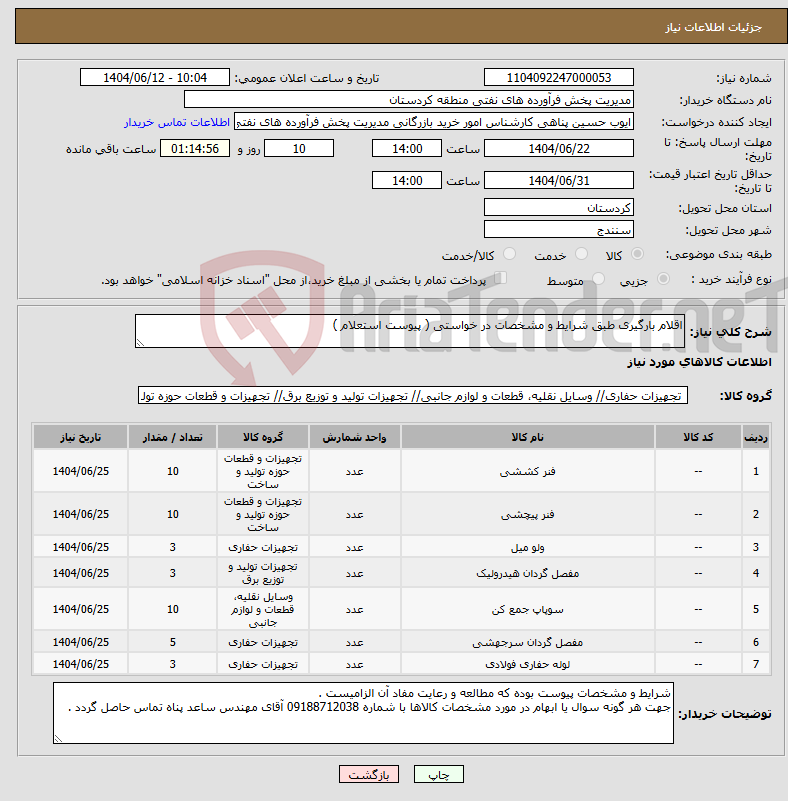The height and width of the screenshot is (801, 788).
Task: Click the نام کالا column header
Action: click(x=528, y=437)
